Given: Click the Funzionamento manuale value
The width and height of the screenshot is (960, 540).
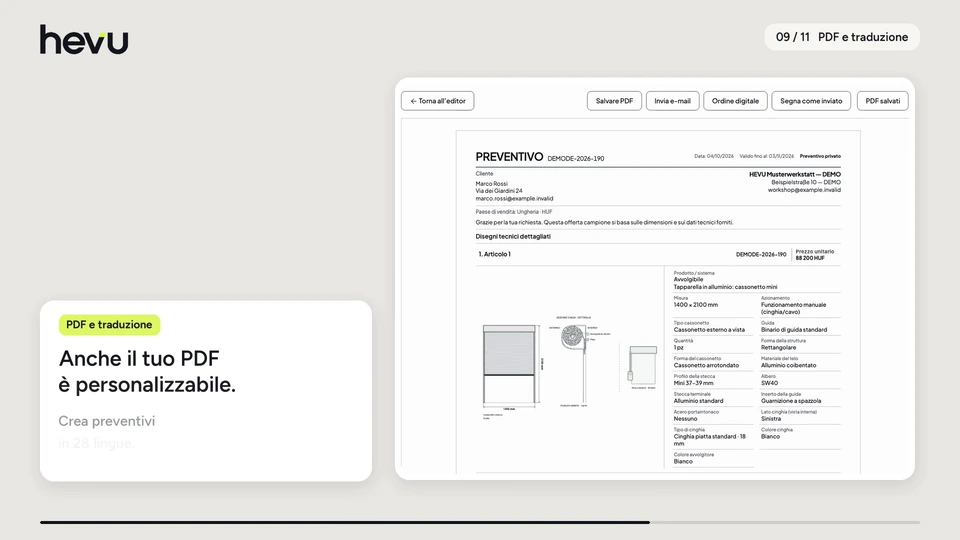Looking at the screenshot, I should point(793,308).
